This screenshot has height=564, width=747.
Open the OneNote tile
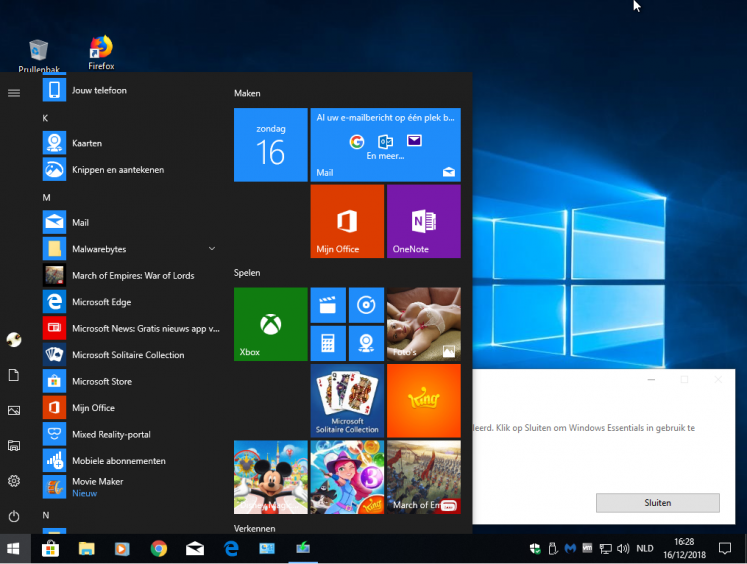pos(423,221)
